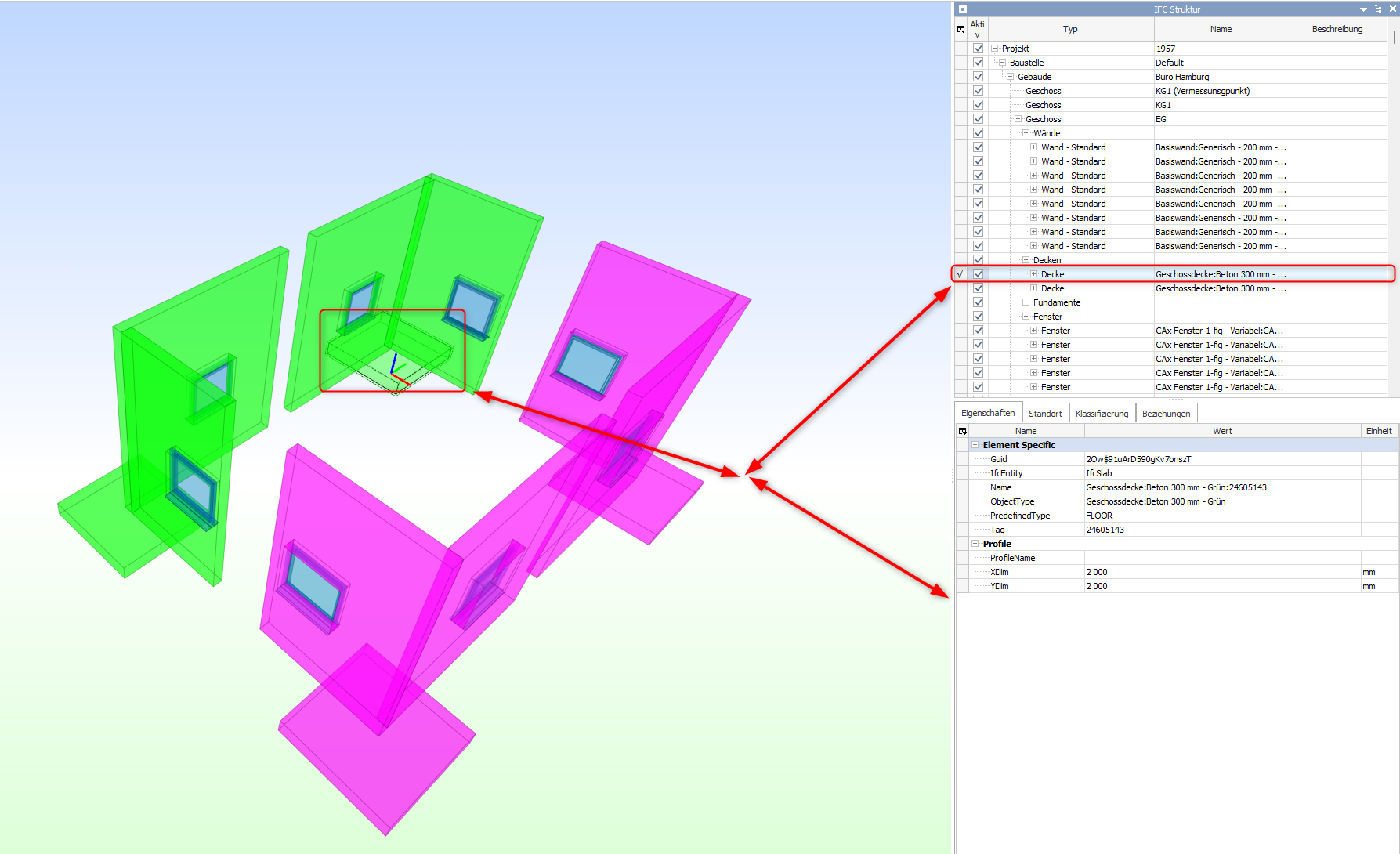Click the Beschreibung column header

1337,29
